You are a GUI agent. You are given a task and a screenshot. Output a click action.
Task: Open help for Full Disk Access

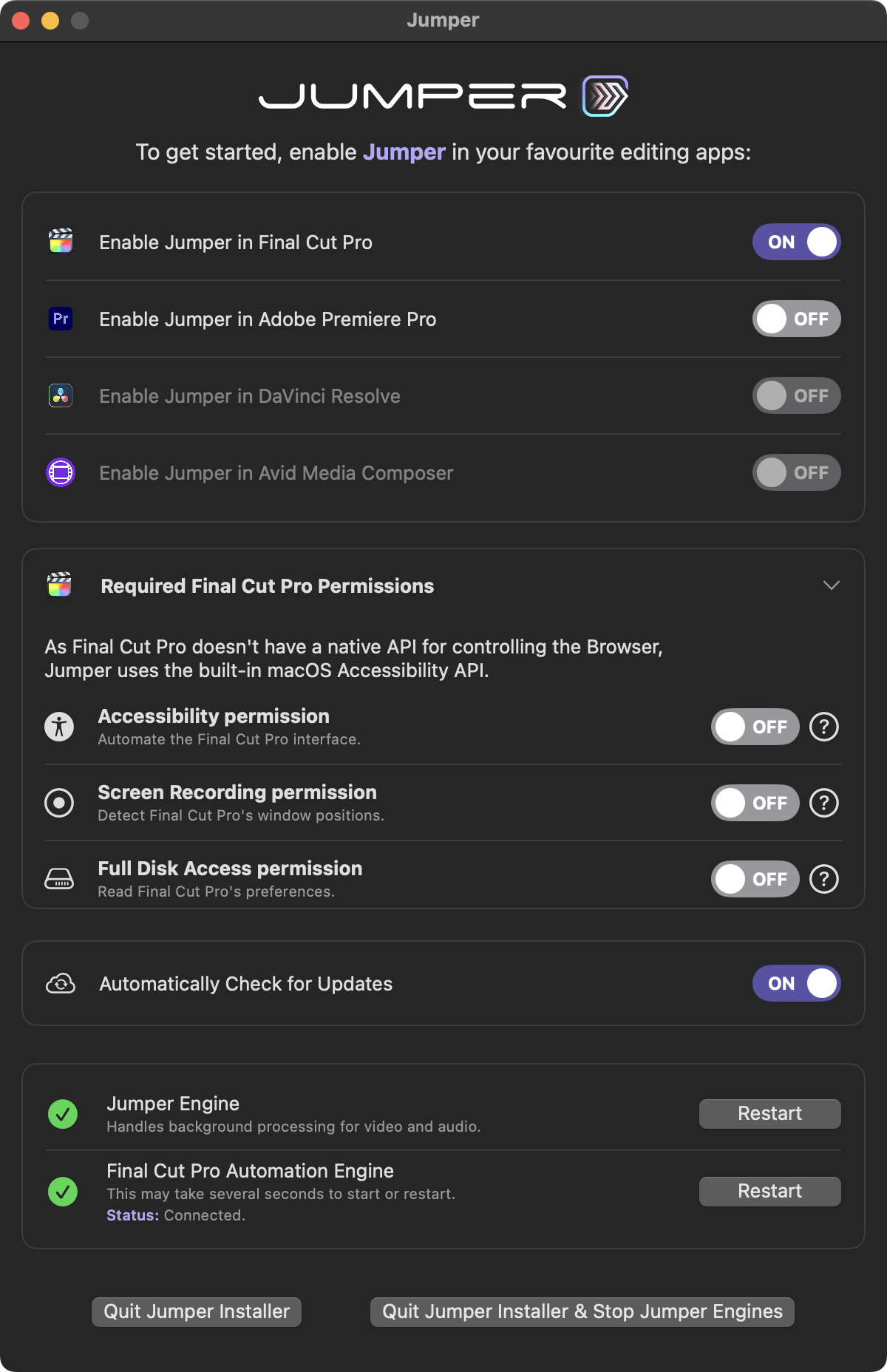[823, 879]
